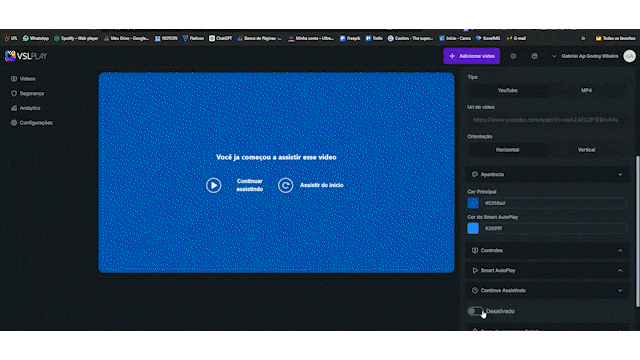The height and width of the screenshot is (360, 640).
Task: Collapse the Continue Assistindo section chevron
Action: (x=620, y=291)
